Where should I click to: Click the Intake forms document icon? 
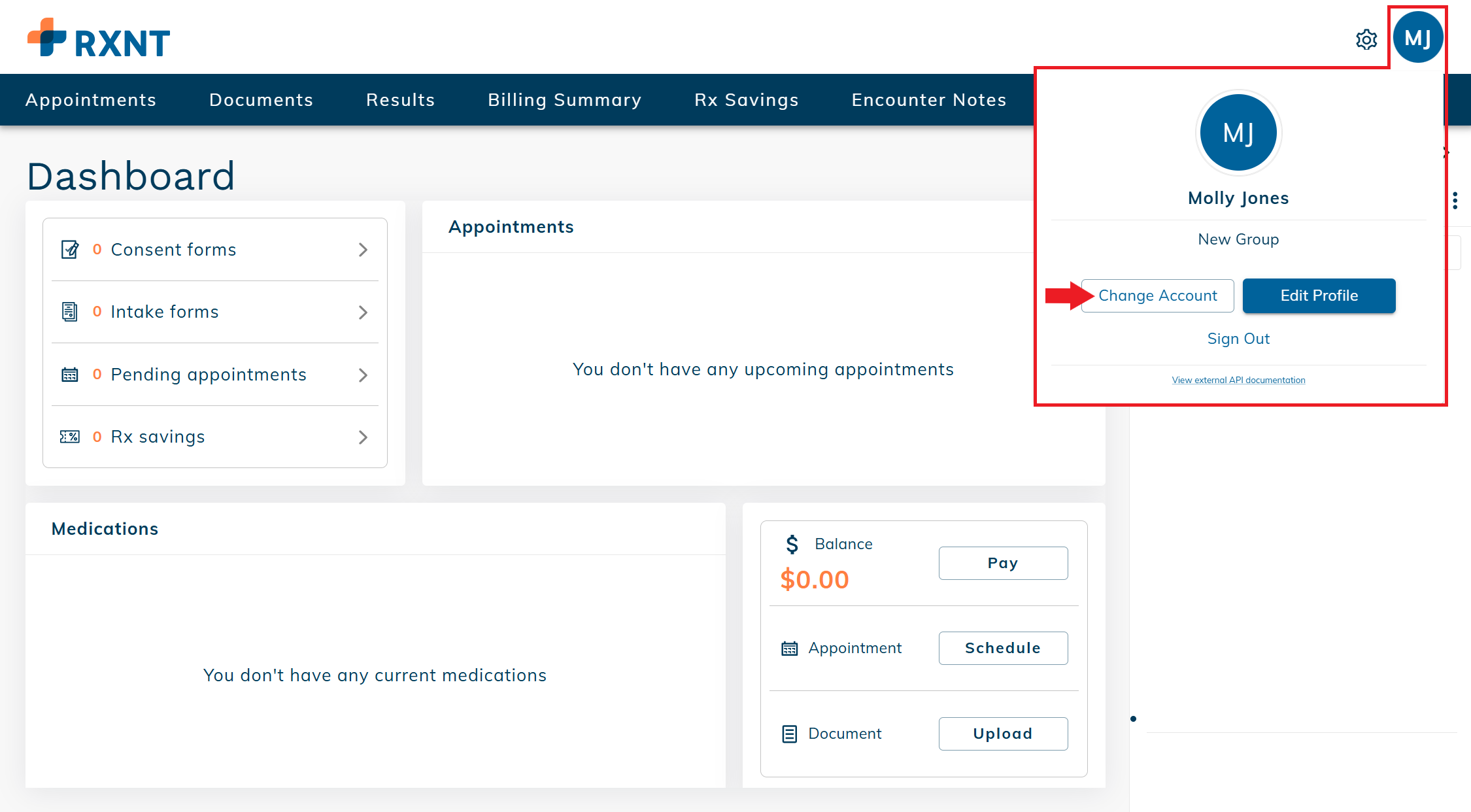[x=71, y=312]
